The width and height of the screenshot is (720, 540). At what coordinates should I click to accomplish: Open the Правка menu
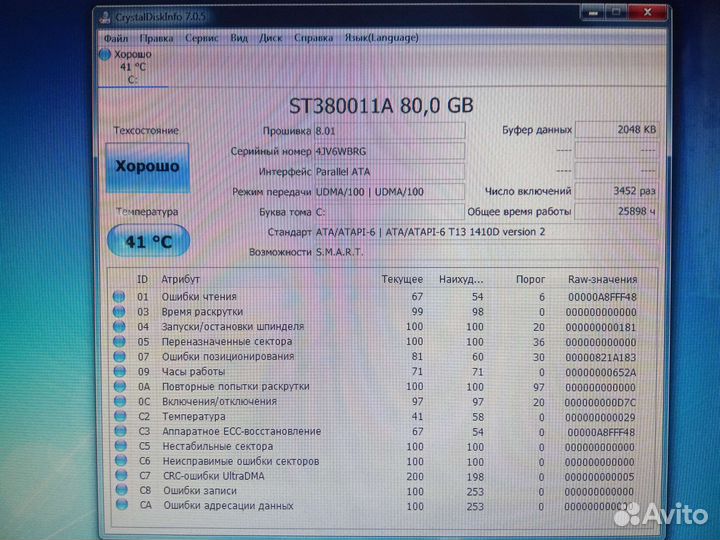coord(156,38)
